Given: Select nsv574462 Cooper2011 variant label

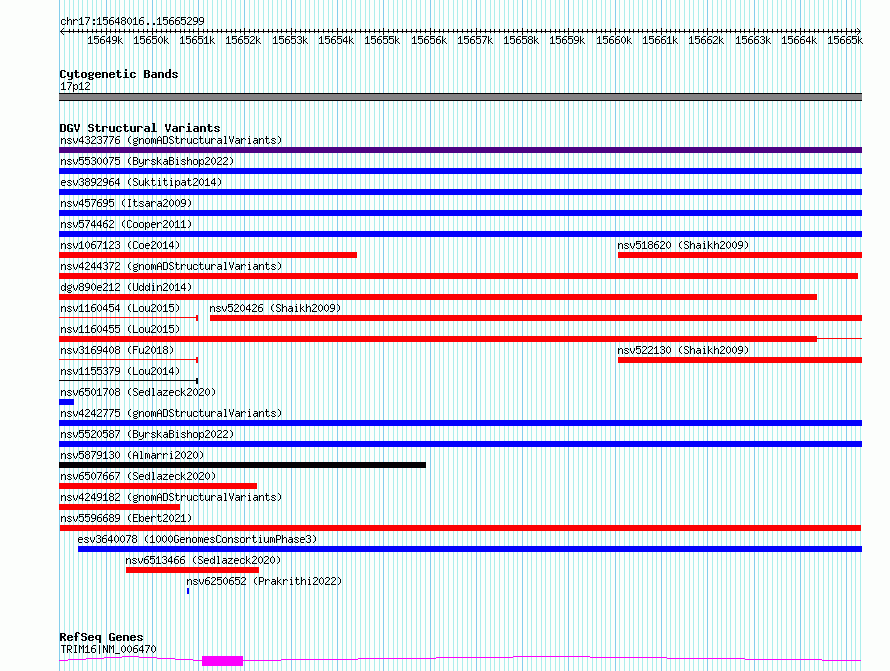Looking at the screenshot, I should point(126,224).
